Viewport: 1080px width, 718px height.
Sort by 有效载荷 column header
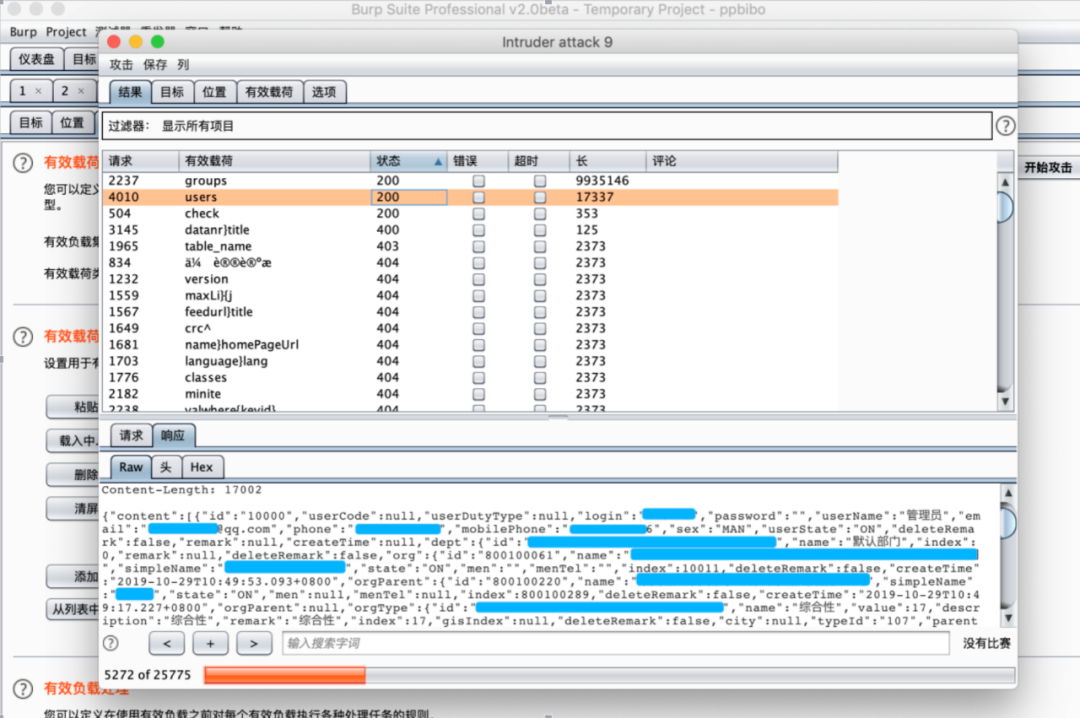[x=274, y=161]
